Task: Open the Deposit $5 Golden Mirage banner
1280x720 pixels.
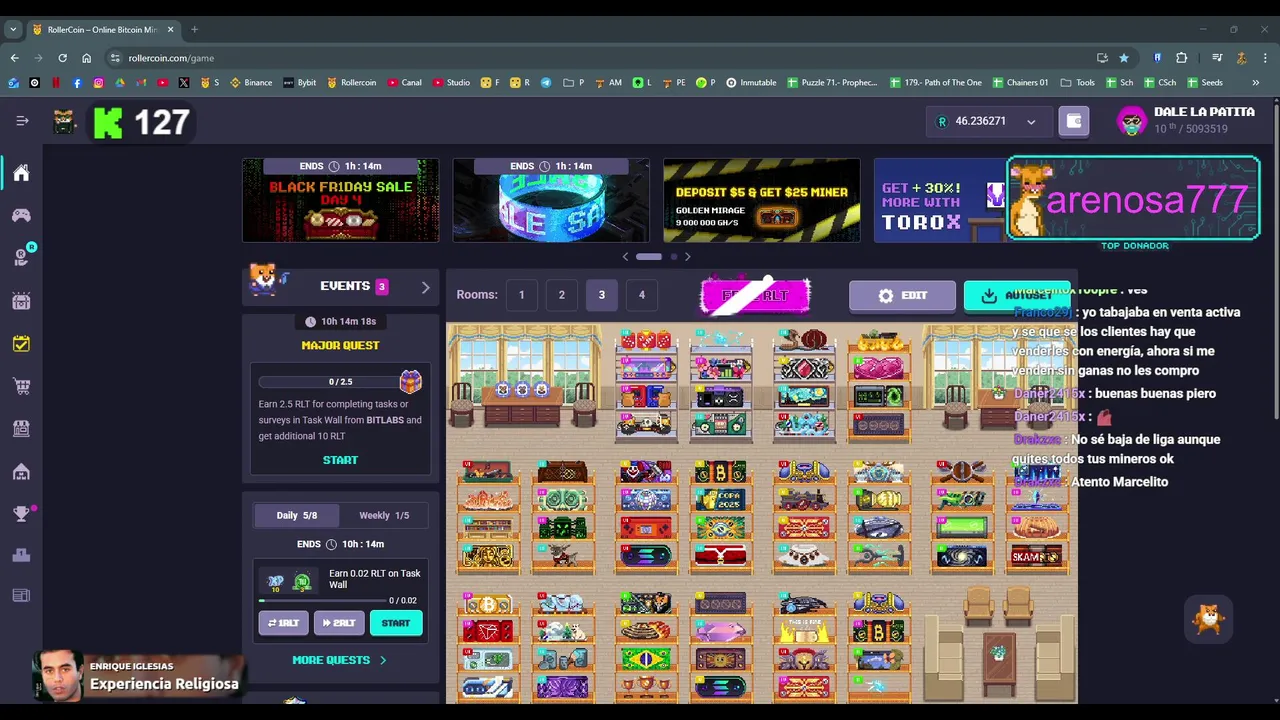Action: tap(761, 200)
